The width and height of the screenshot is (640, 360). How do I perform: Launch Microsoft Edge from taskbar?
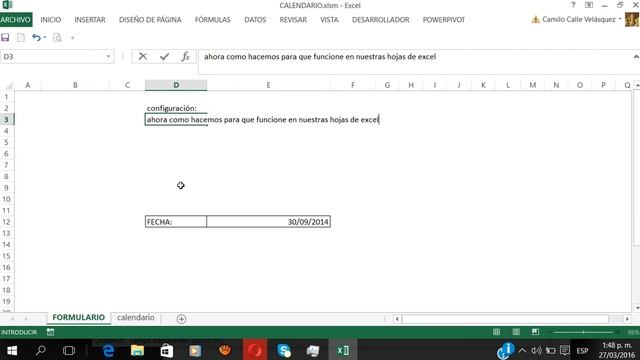108,350
